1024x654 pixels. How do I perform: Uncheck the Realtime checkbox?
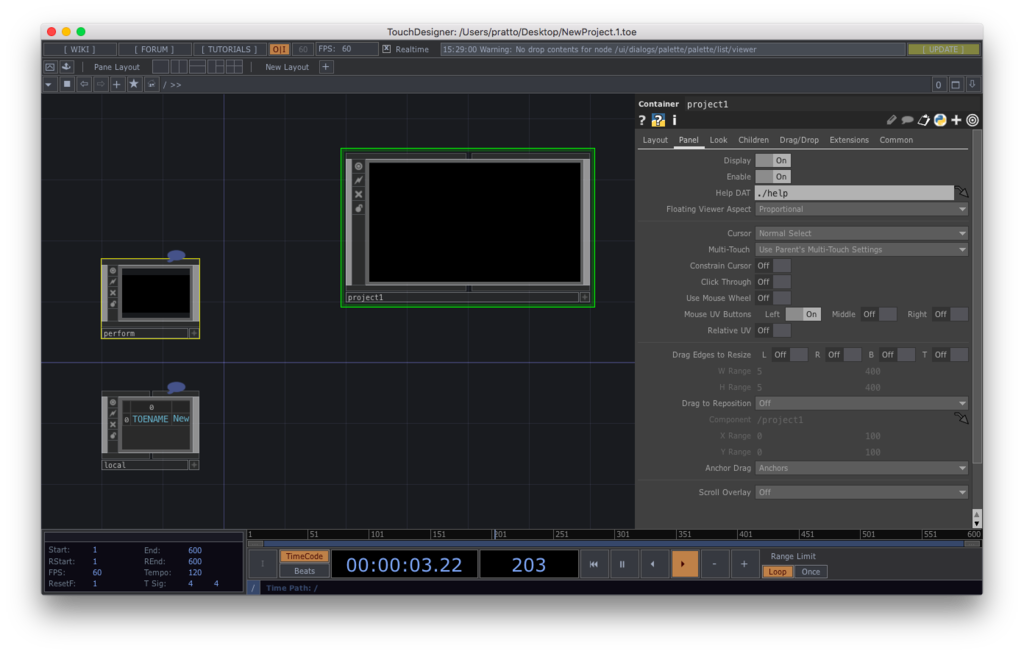pyautogui.click(x=387, y=49)
